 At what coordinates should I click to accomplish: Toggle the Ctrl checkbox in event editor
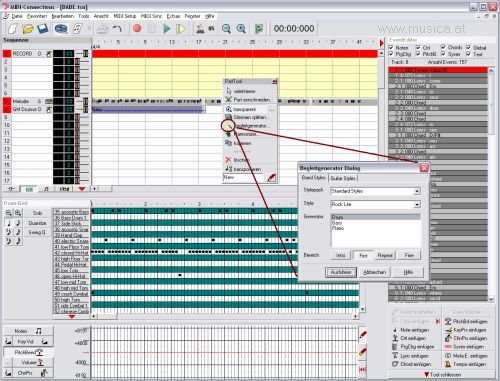[418, 47]
